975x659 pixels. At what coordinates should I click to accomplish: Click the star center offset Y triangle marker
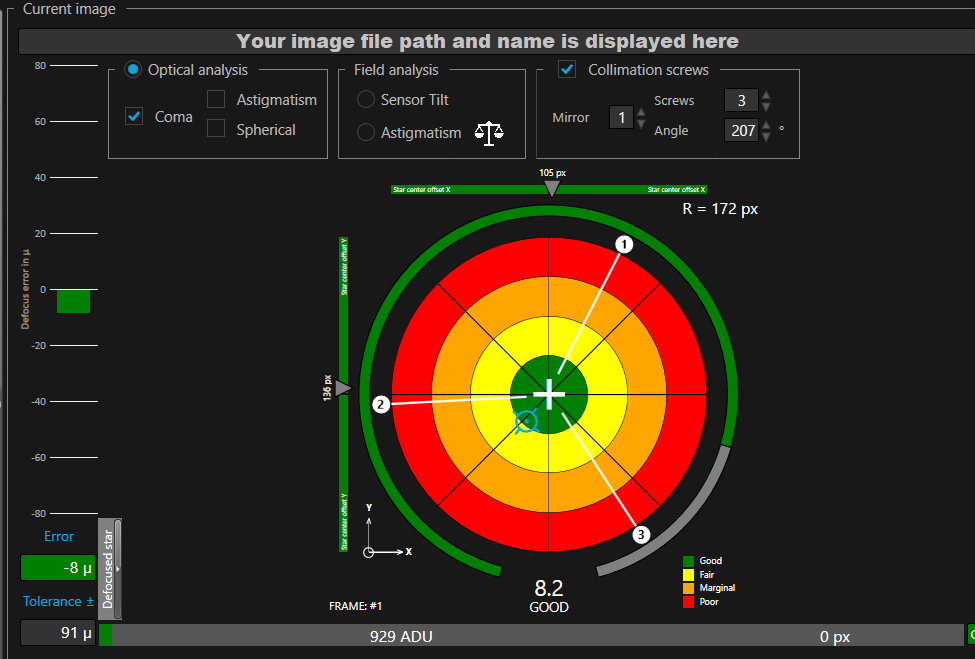point(344,387)
